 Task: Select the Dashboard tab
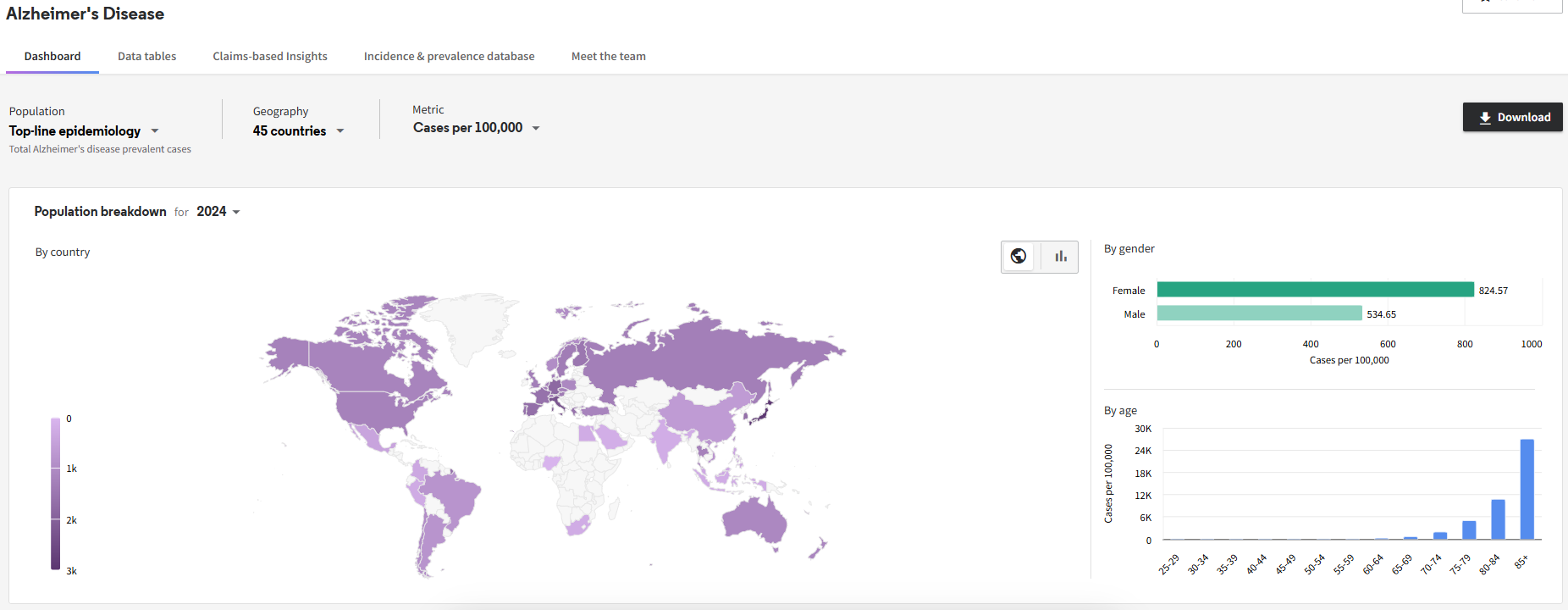click(52, 57)
